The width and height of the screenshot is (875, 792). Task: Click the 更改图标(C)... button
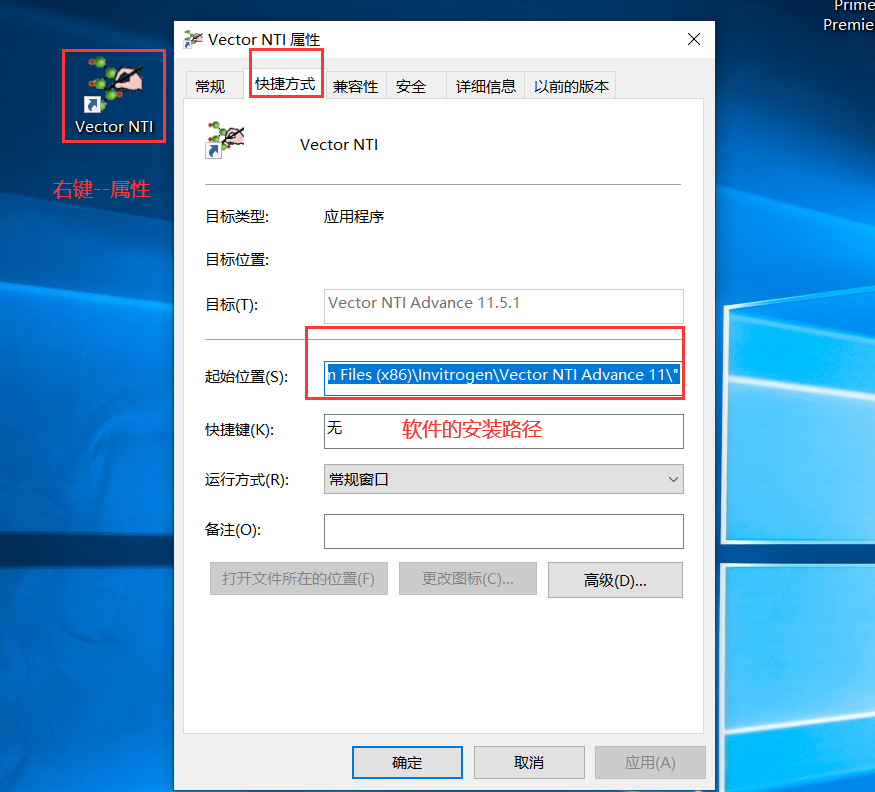(x=468, y=579)
